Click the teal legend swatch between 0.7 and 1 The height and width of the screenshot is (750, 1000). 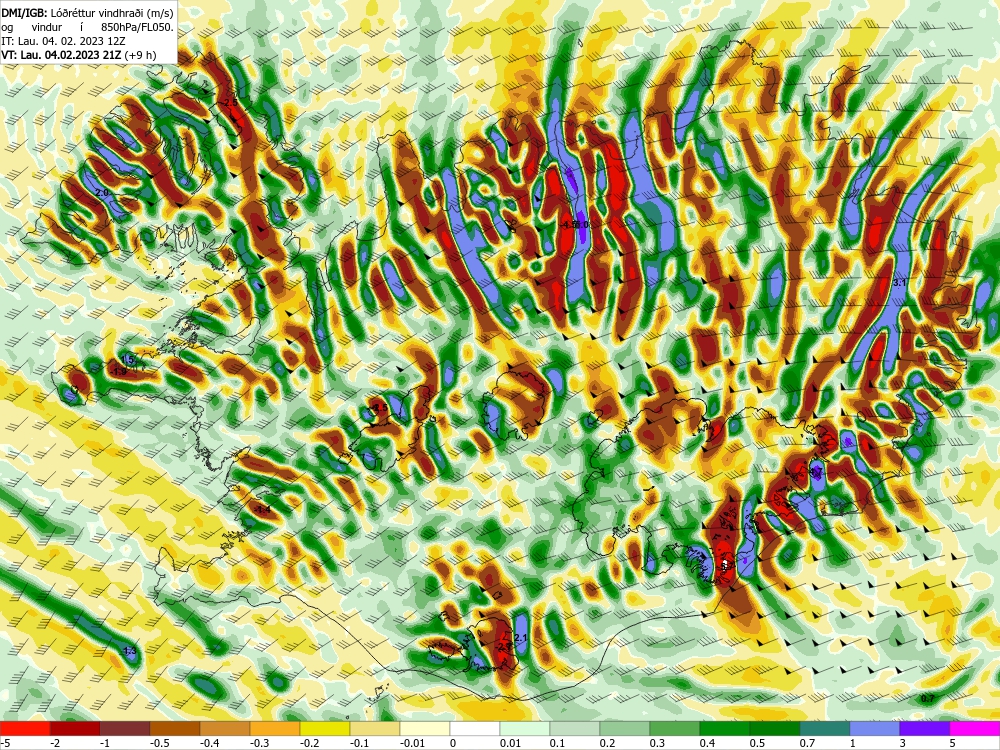[825, 729]
